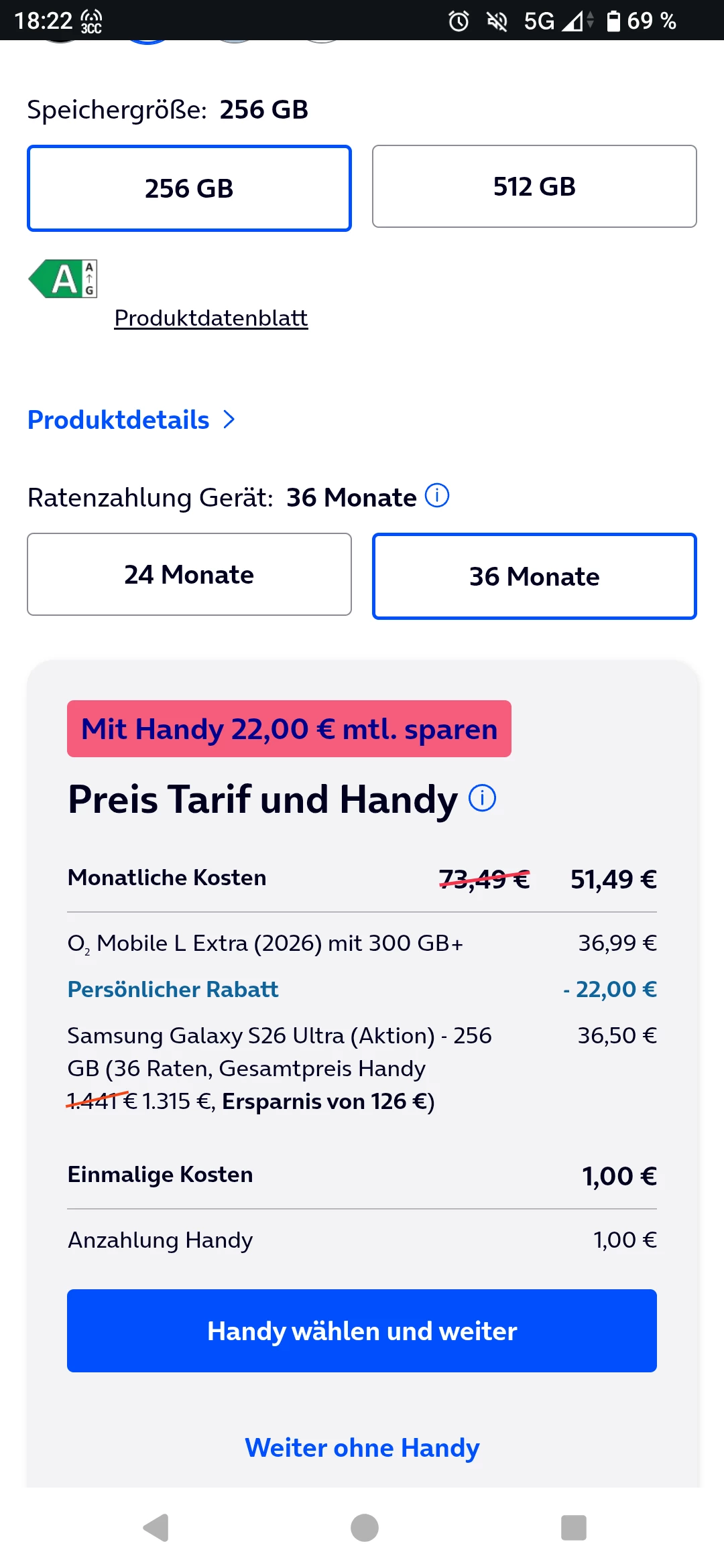Tap info icon beside Preis Tarif und Handy
This screenshot has height=1568, width=724.
482,799
